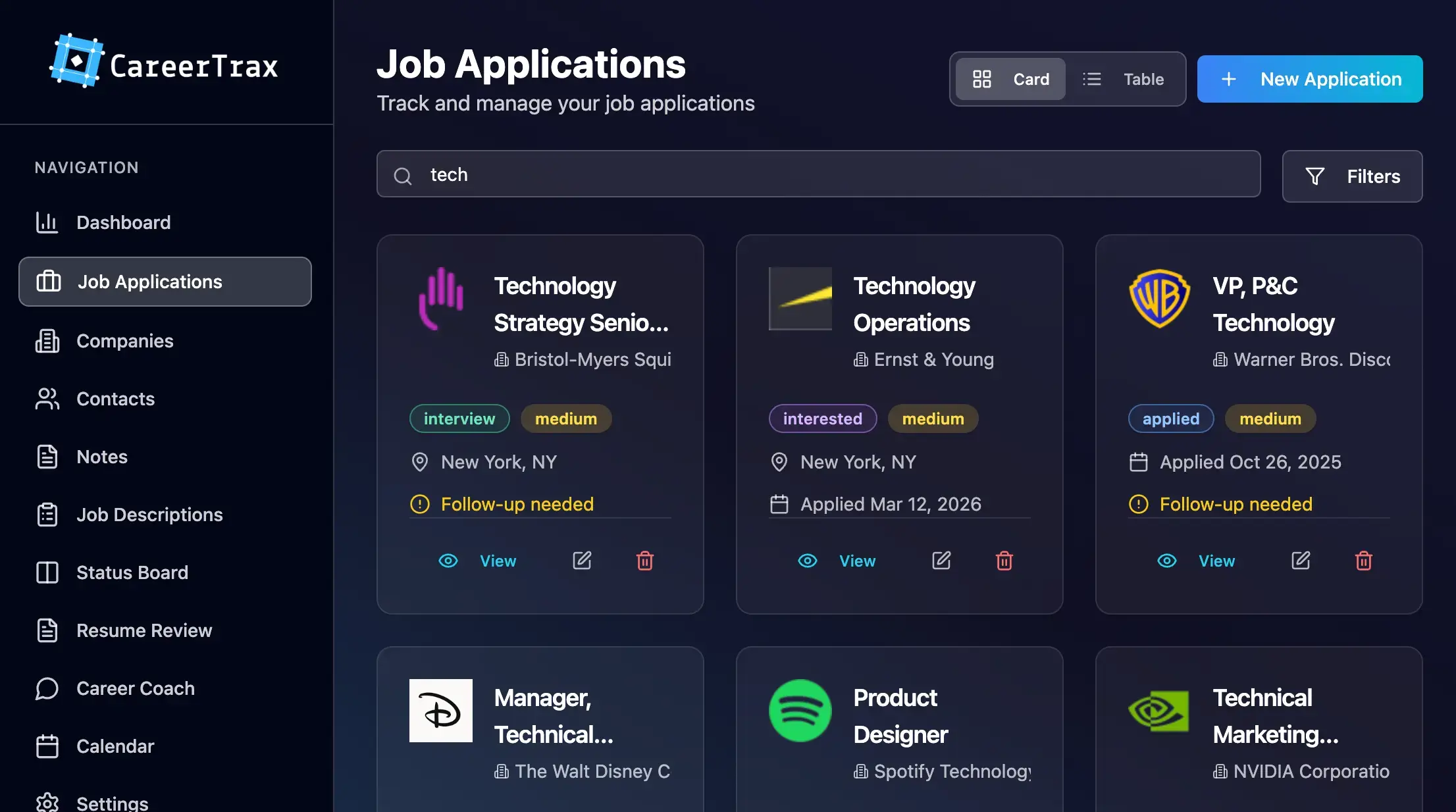This screenshot has height=812, width=1456.
Task: Open the Career Coach section
Action: [x=135, y=688]
